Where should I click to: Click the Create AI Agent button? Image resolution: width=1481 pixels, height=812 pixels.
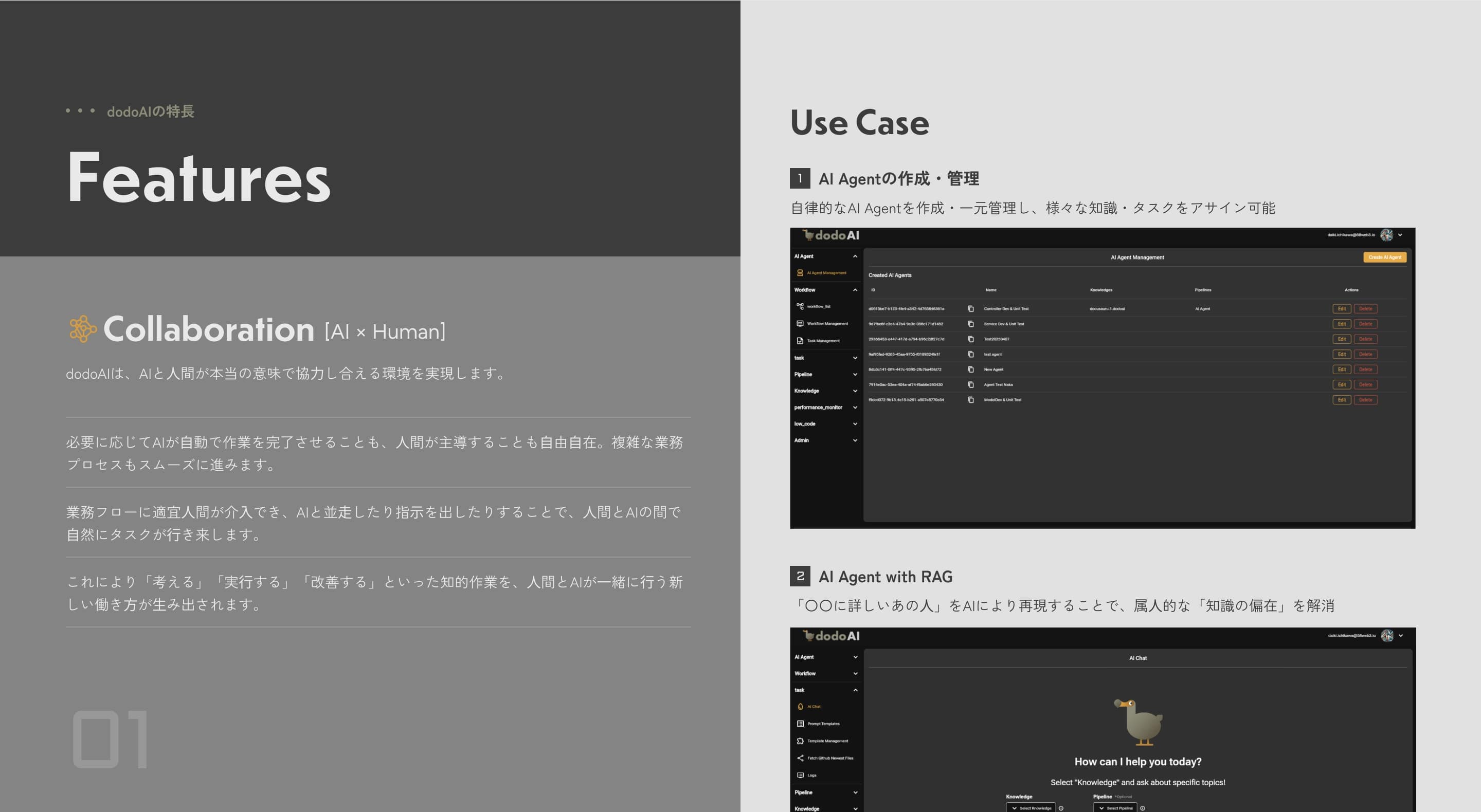click(x=1384, y=257)
